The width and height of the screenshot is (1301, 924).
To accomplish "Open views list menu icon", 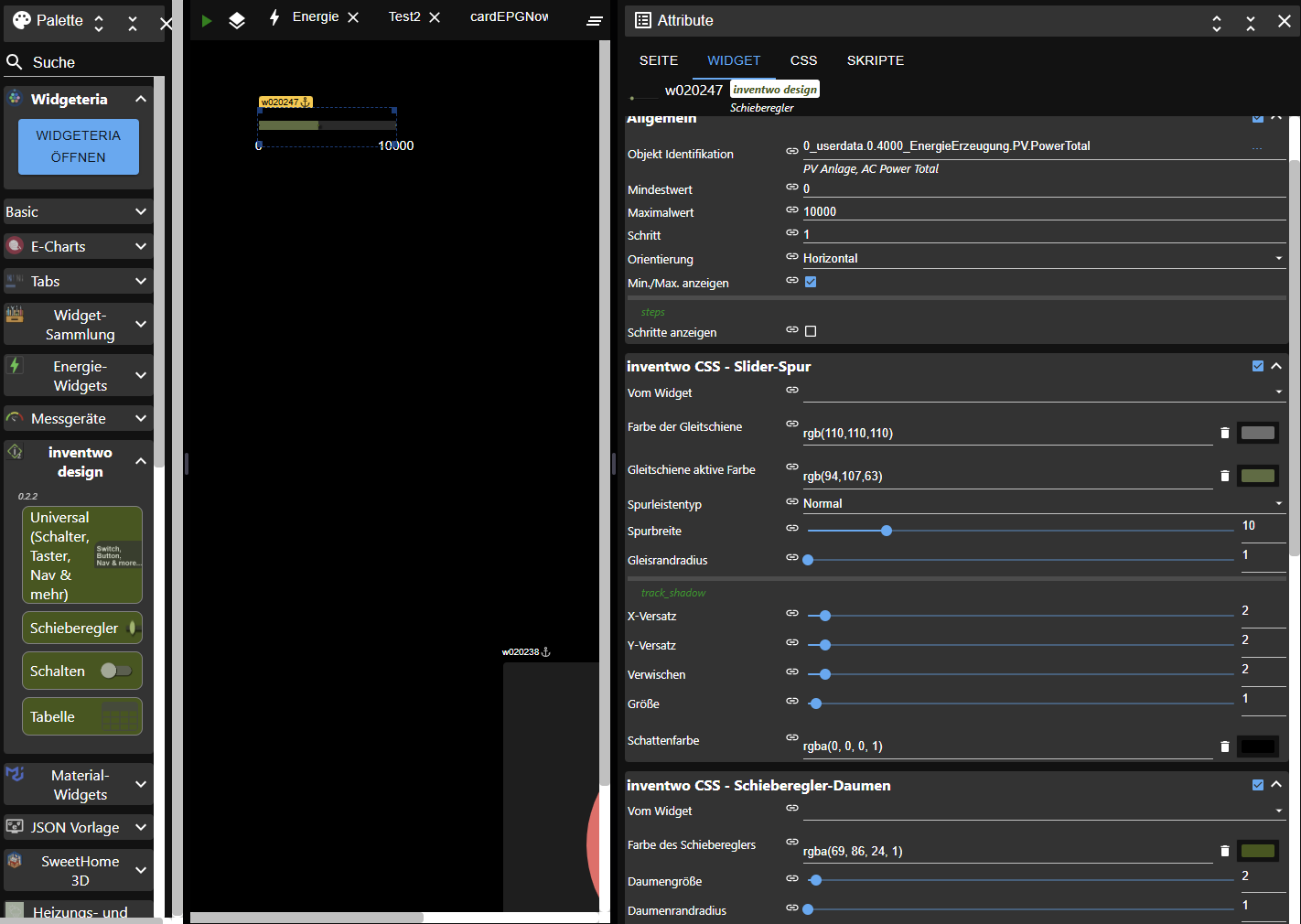I will [594, 20].
